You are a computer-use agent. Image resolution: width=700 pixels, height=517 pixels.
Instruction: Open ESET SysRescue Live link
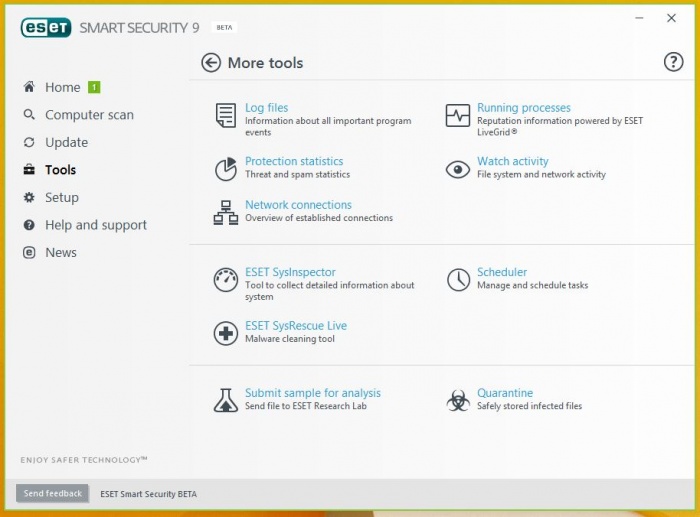pos(296,325)
